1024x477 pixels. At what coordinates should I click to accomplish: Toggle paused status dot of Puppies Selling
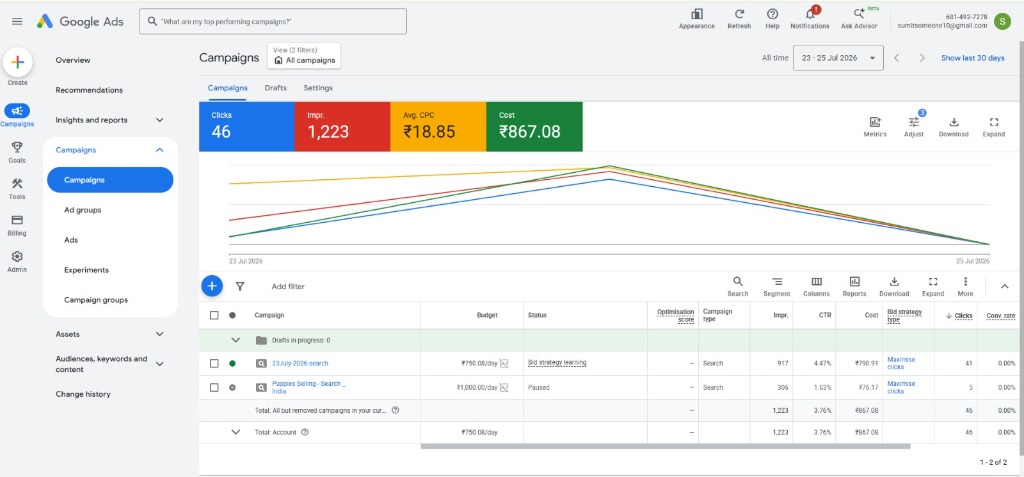(x=232, y=387)
